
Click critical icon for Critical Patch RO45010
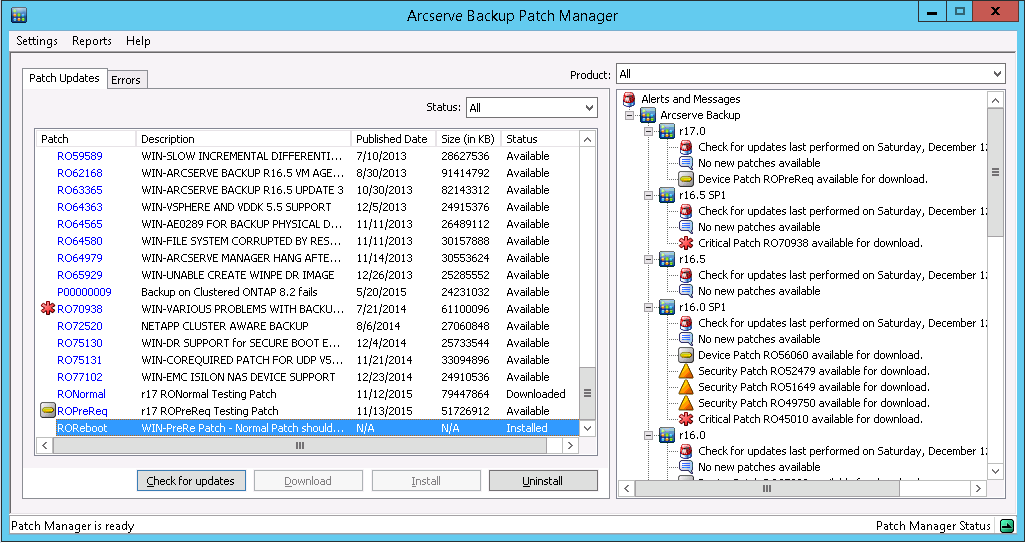(686, 419)
